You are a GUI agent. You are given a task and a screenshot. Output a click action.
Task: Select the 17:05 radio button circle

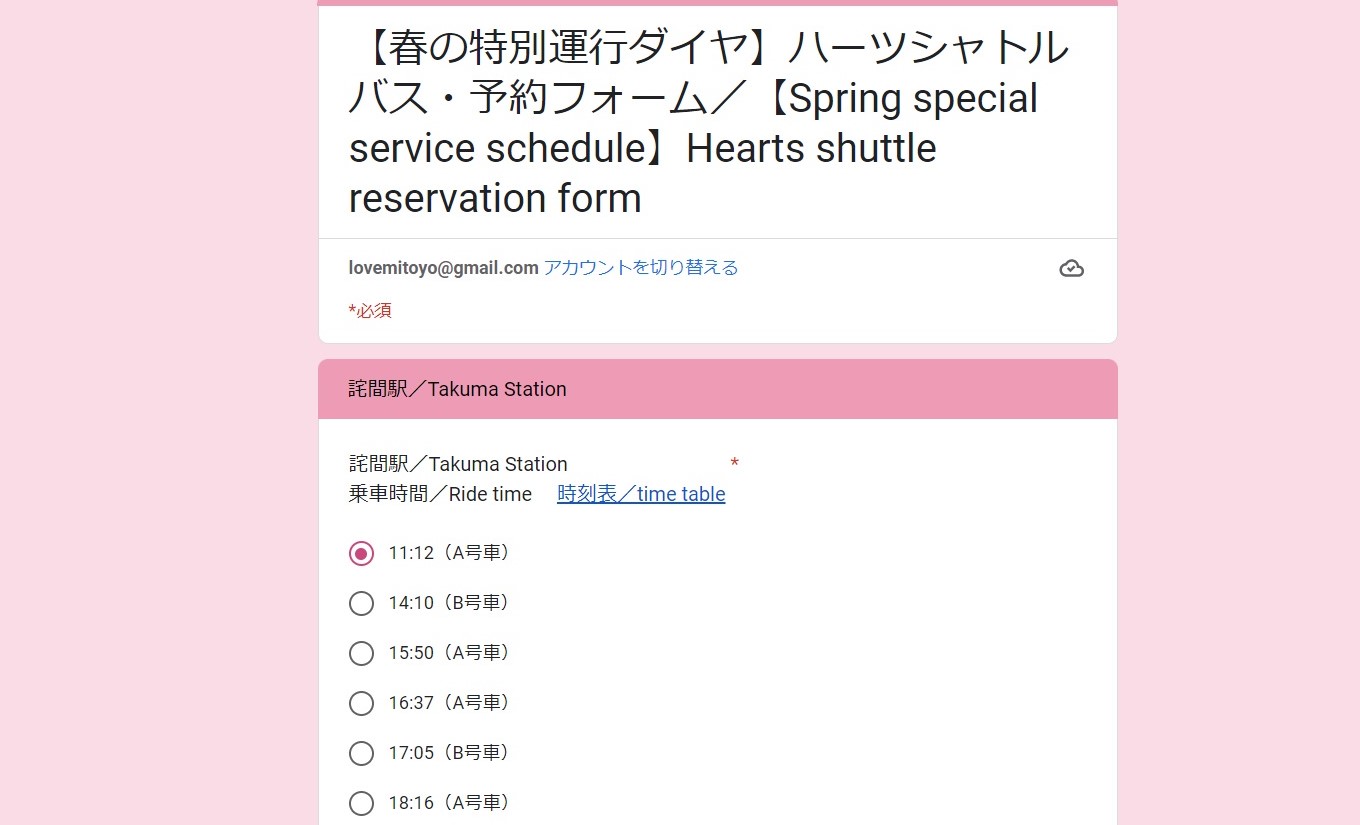tap(361, 753)
